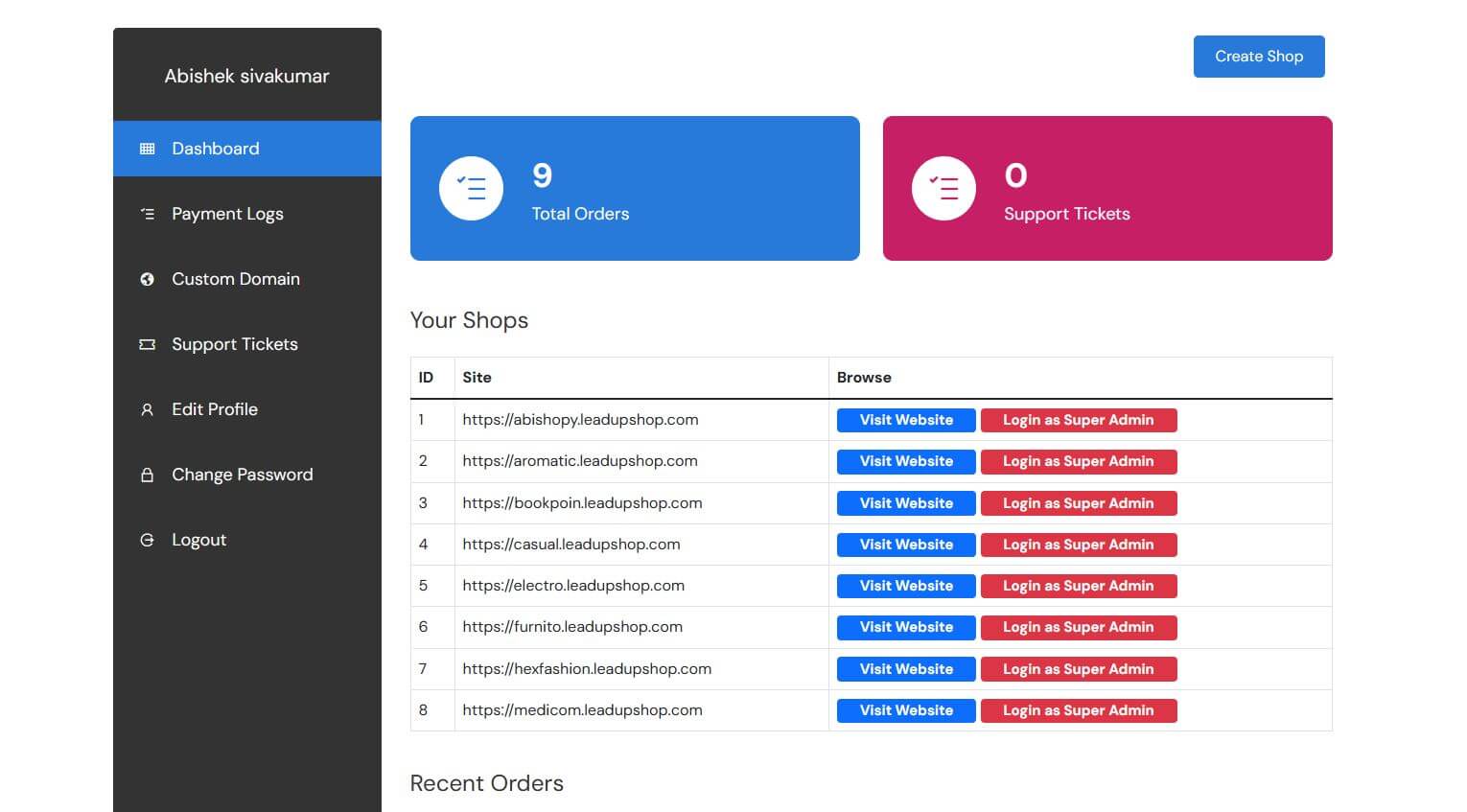Visit Website for abishopy shop

pos(906,420)
